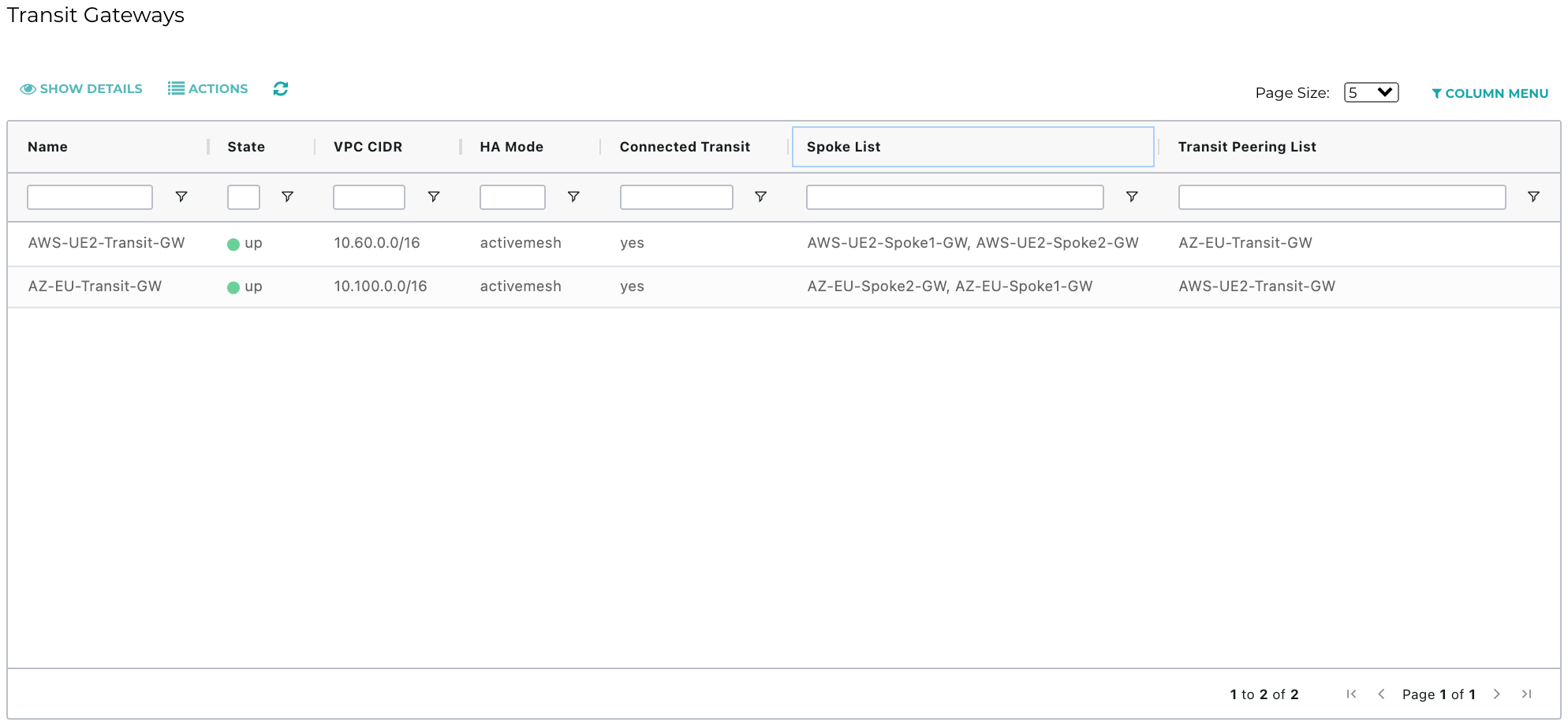1568x726 pixels.
Task: Go to the first page
Action: [1352, 694]
